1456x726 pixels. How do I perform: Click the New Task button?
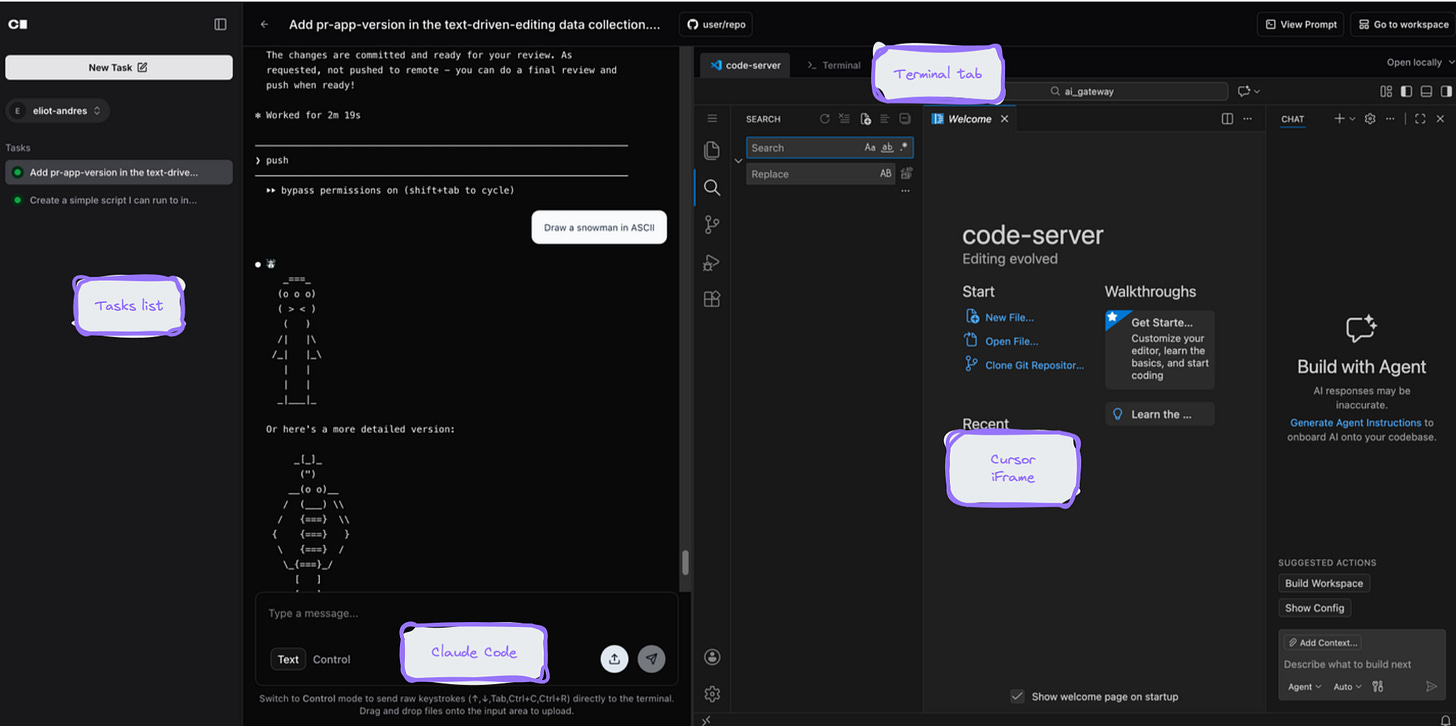coord(119,67)
